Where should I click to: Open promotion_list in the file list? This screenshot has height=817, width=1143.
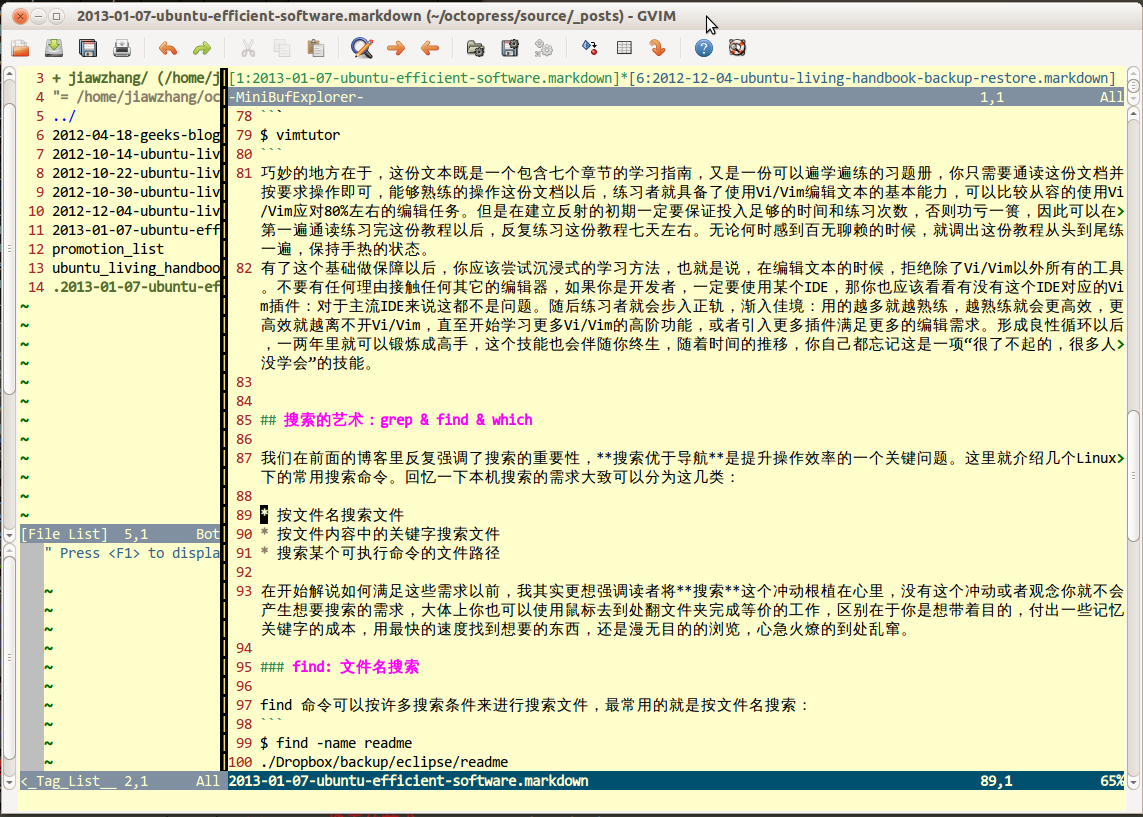pyautogui.click(x=108, y=249)
